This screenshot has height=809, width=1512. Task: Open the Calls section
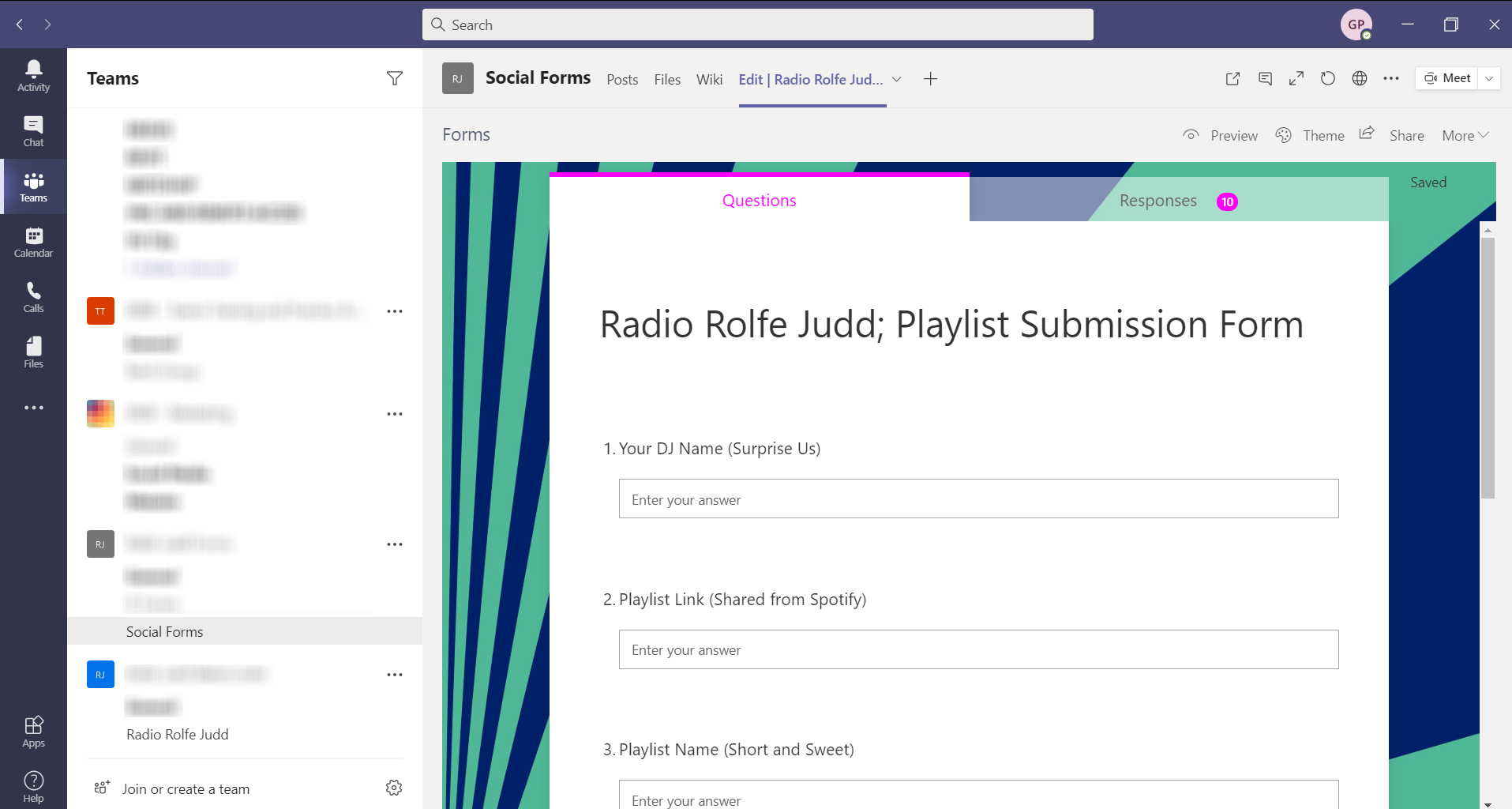coord(33,297)
